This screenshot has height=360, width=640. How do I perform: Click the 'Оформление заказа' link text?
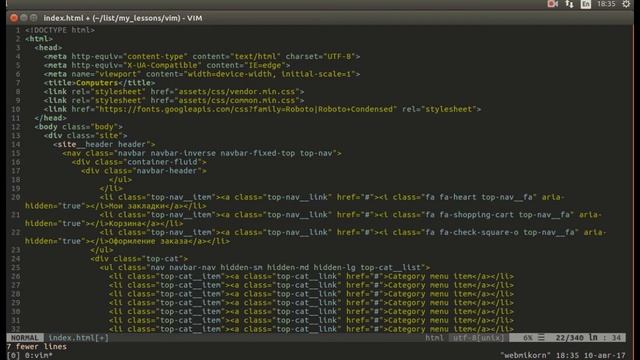(x=148, y=241)
